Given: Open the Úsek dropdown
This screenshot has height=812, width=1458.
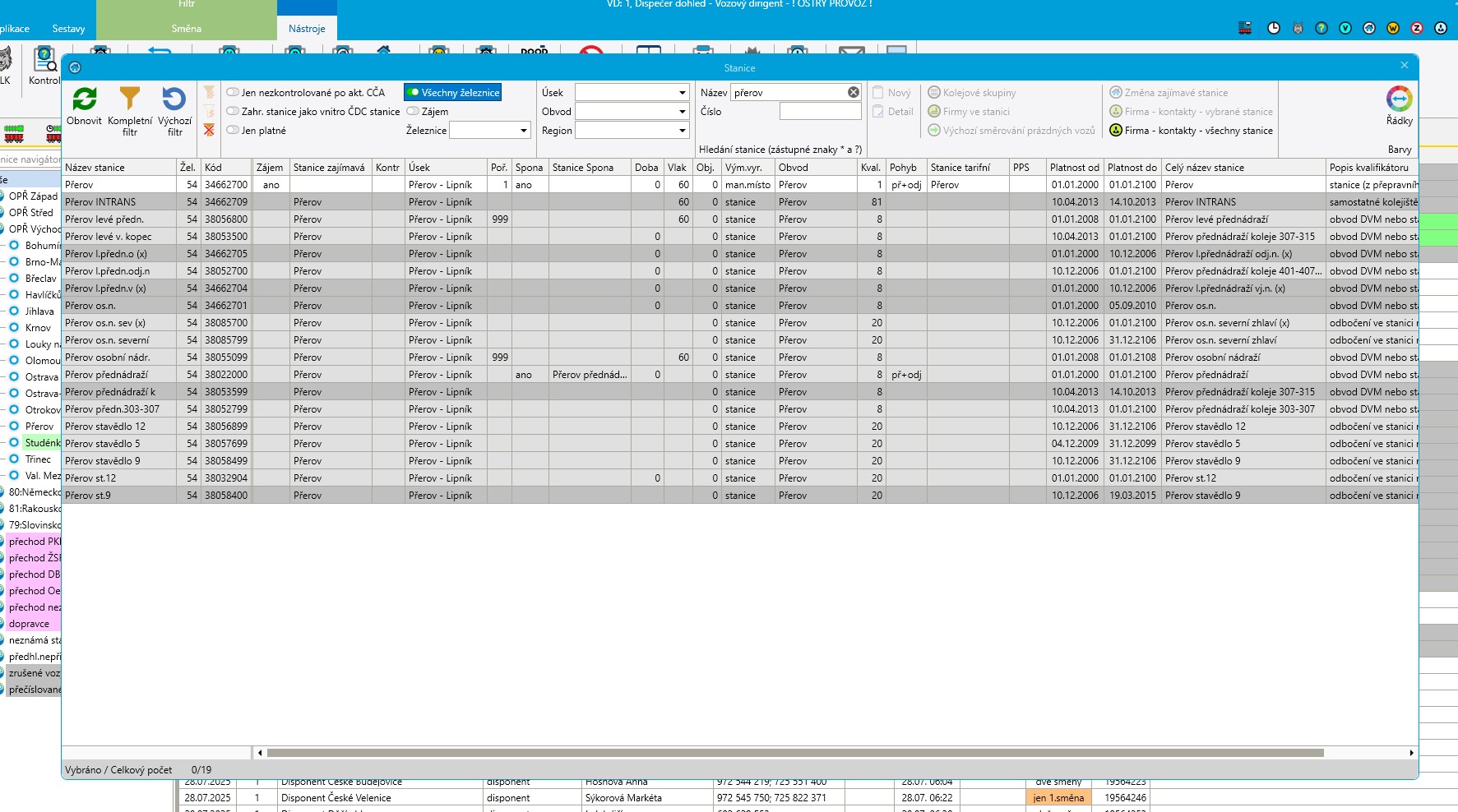Looking at the screenshot, I should pyautogui.click(x=682, y=93).
